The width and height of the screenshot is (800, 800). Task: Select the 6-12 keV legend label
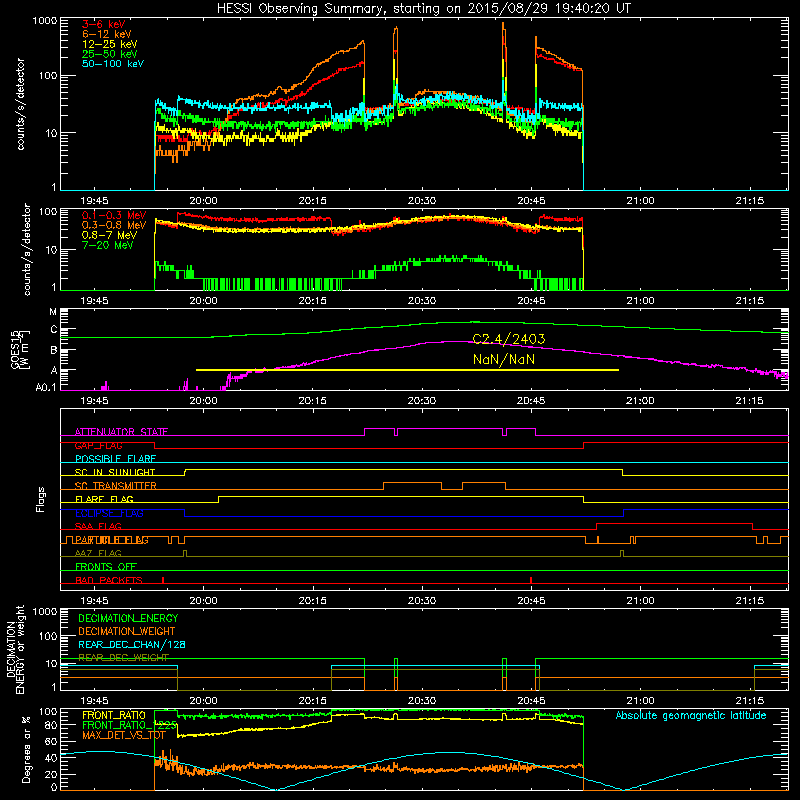pos(107,34)
